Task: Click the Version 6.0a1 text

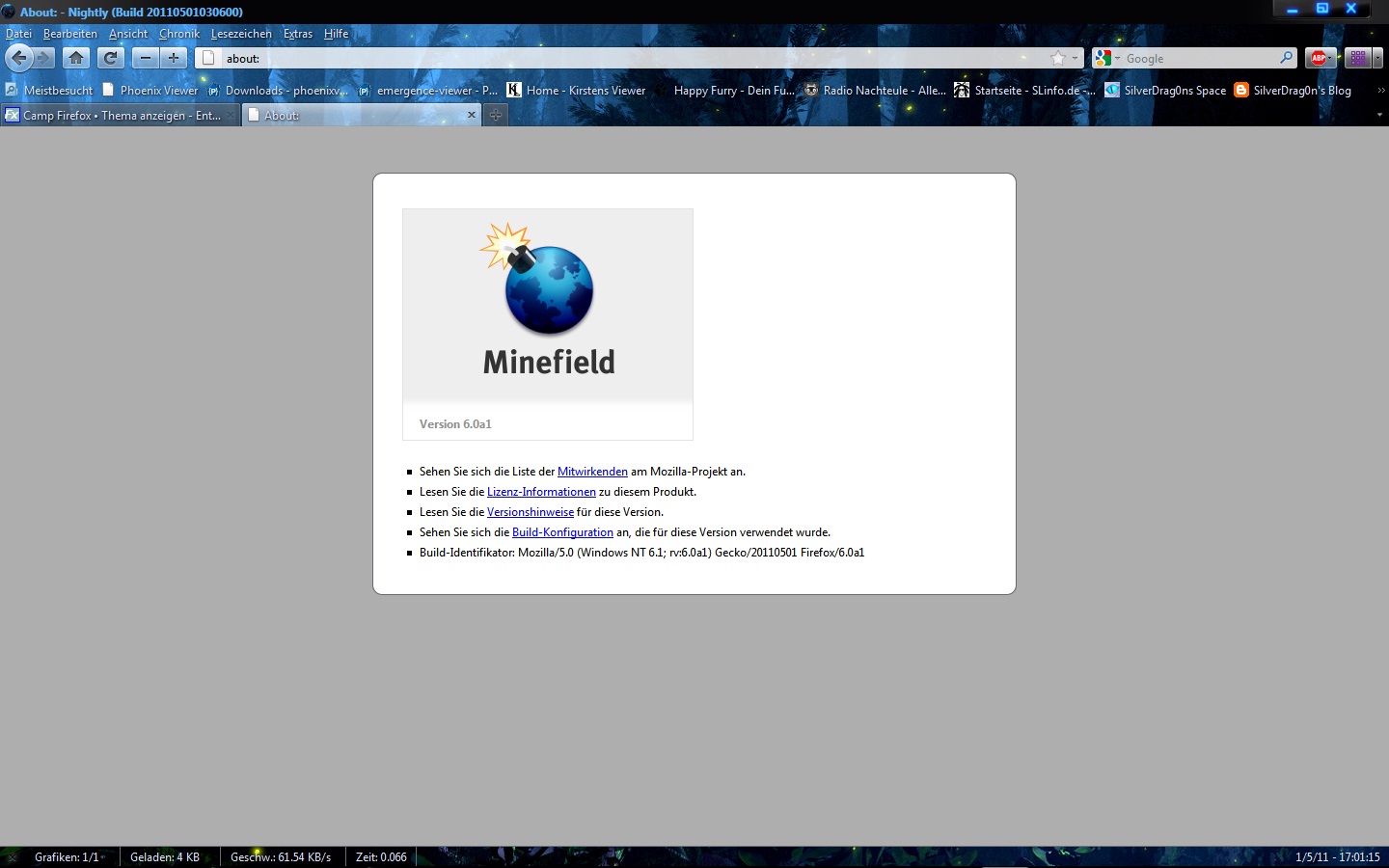Action: click(x=455, y=423)
